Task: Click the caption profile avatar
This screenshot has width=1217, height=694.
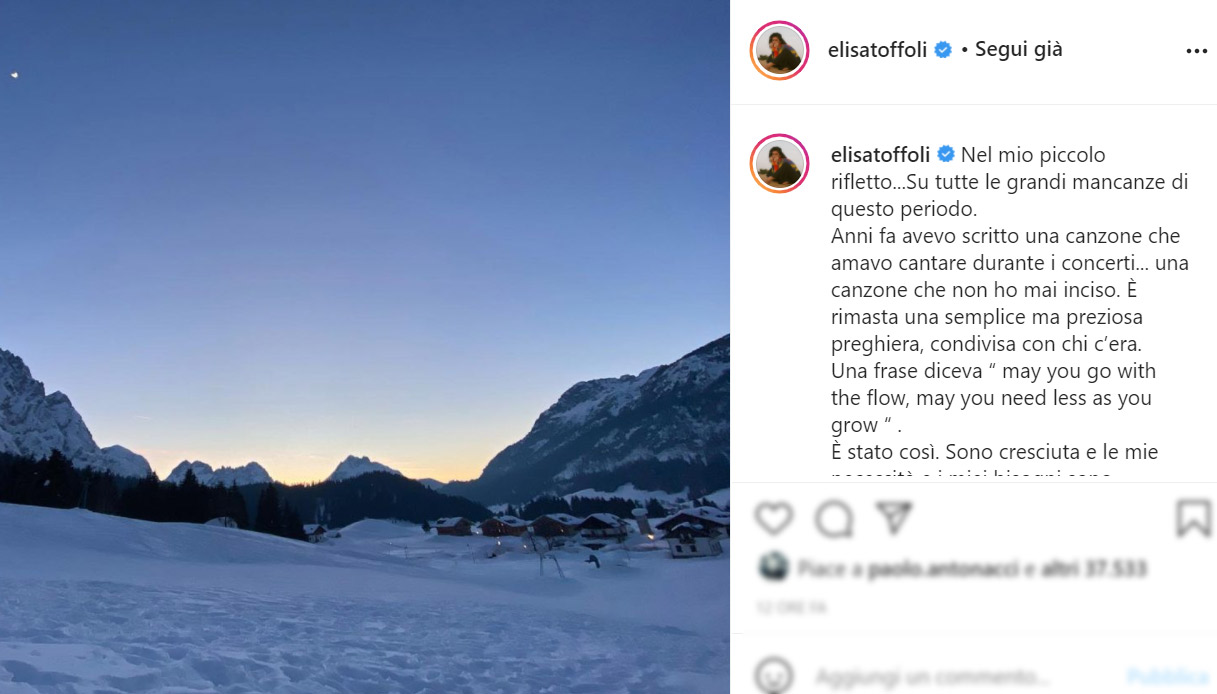Action: (779, 163)
